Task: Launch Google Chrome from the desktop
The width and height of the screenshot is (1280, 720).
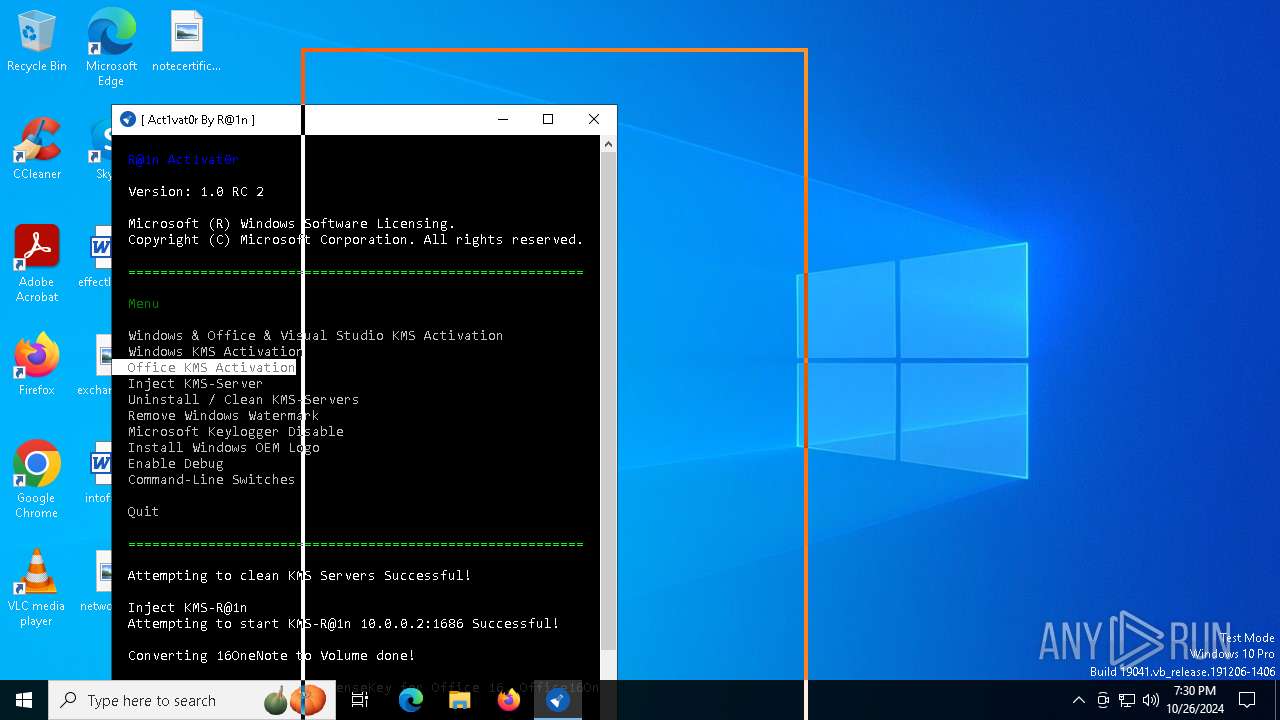Action: click(37, 480)
